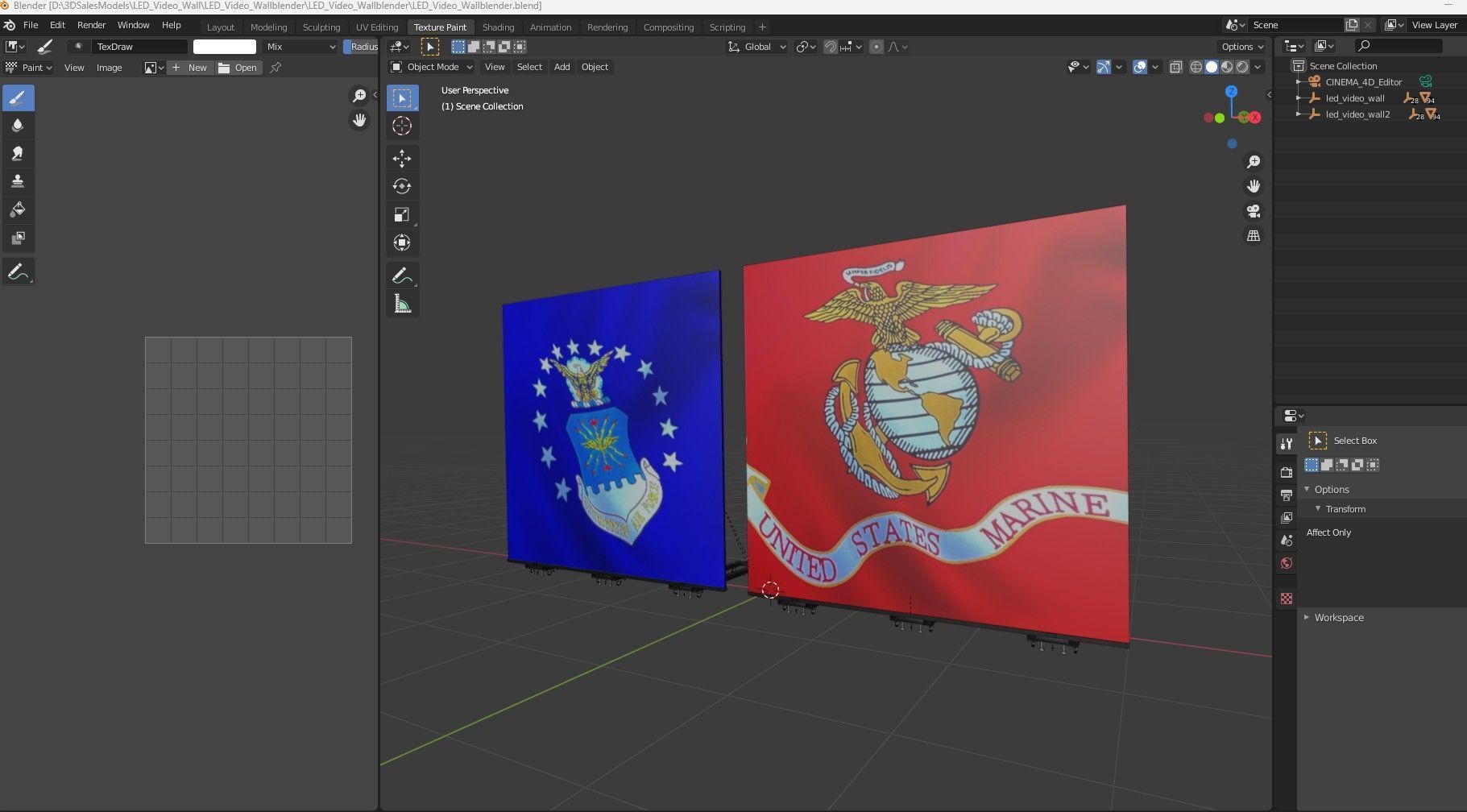This screenshot has width=1467, height=812.
Task: Select the Smear brush tool
Action: pyautogui.click(x=18, y=154)
